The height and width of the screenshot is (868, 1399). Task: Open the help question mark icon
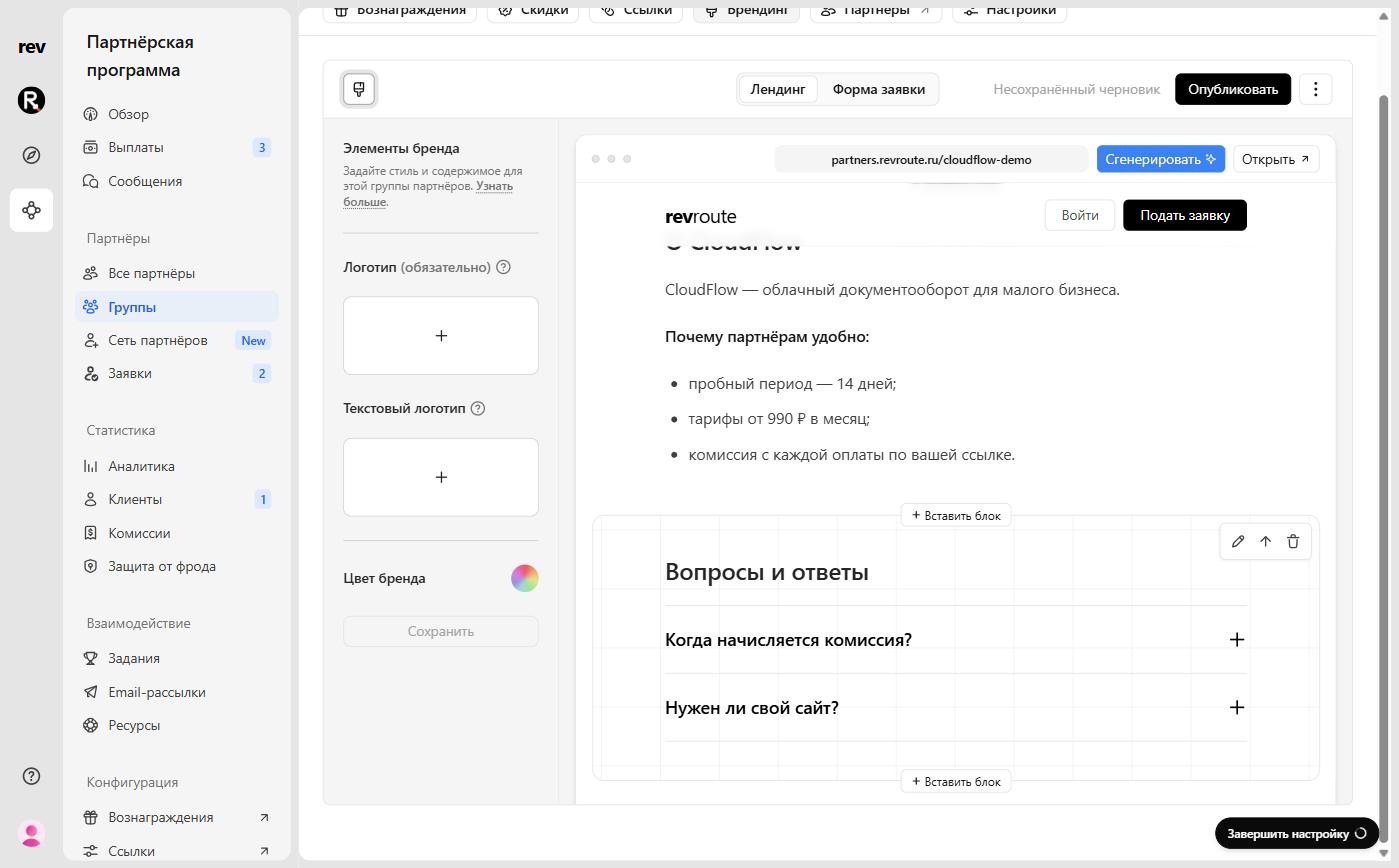pos(31,776)
